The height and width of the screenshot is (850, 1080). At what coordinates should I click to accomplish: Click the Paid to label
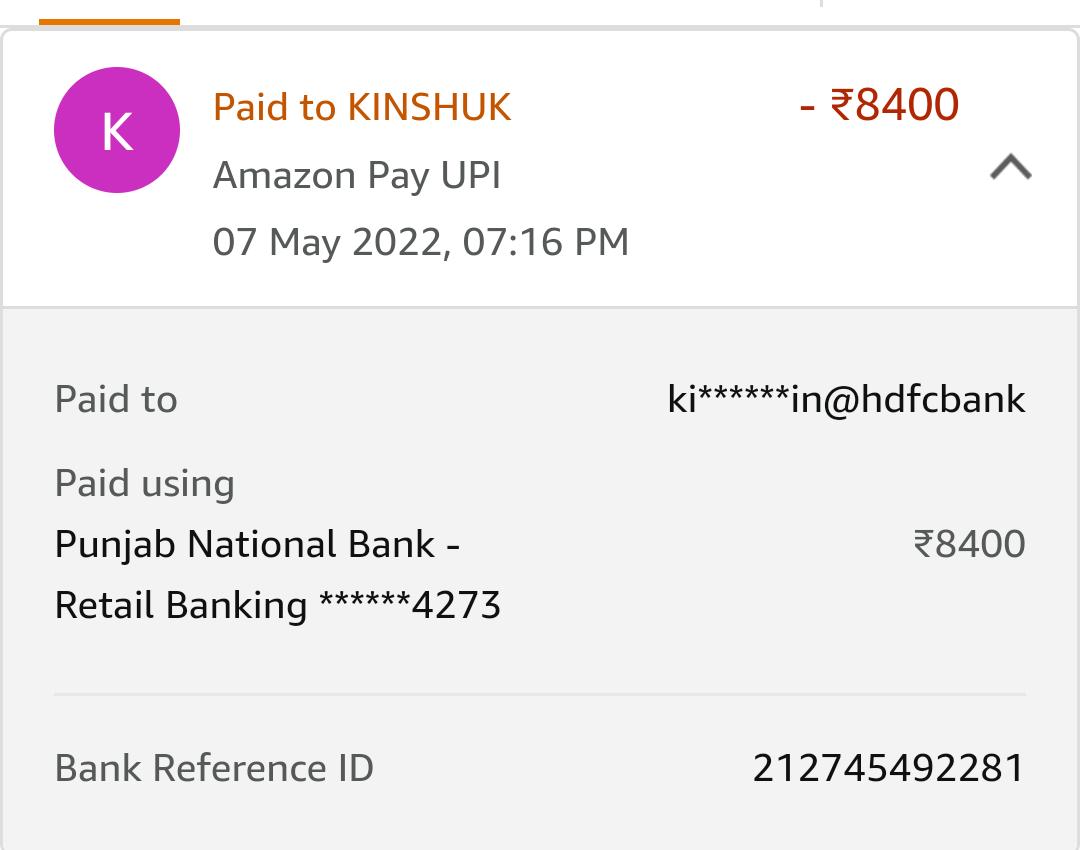(116, 399)
